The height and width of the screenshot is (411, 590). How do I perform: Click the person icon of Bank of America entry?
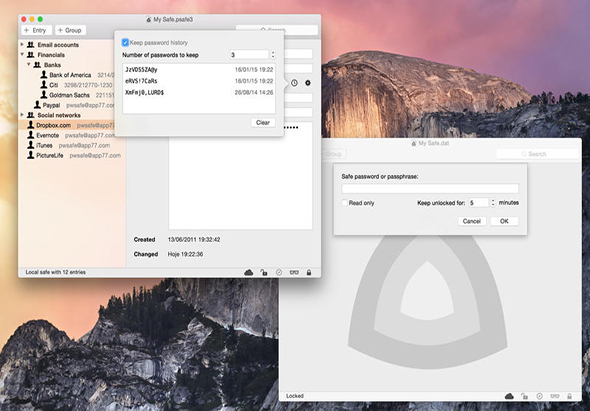[x=44, y=75]
